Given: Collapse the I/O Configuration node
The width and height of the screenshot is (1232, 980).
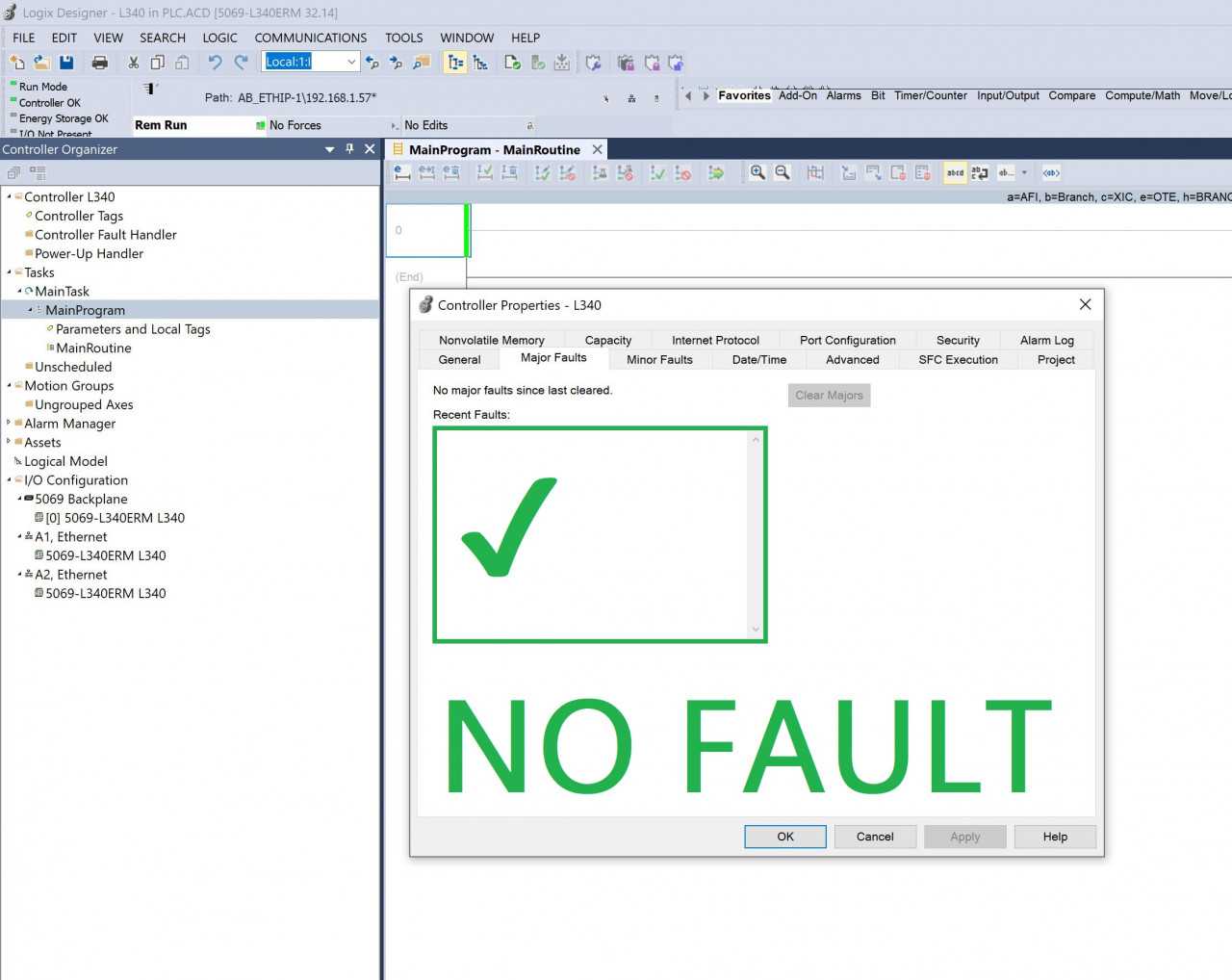Looking at the screenshot, I should (x=10, y=479).
